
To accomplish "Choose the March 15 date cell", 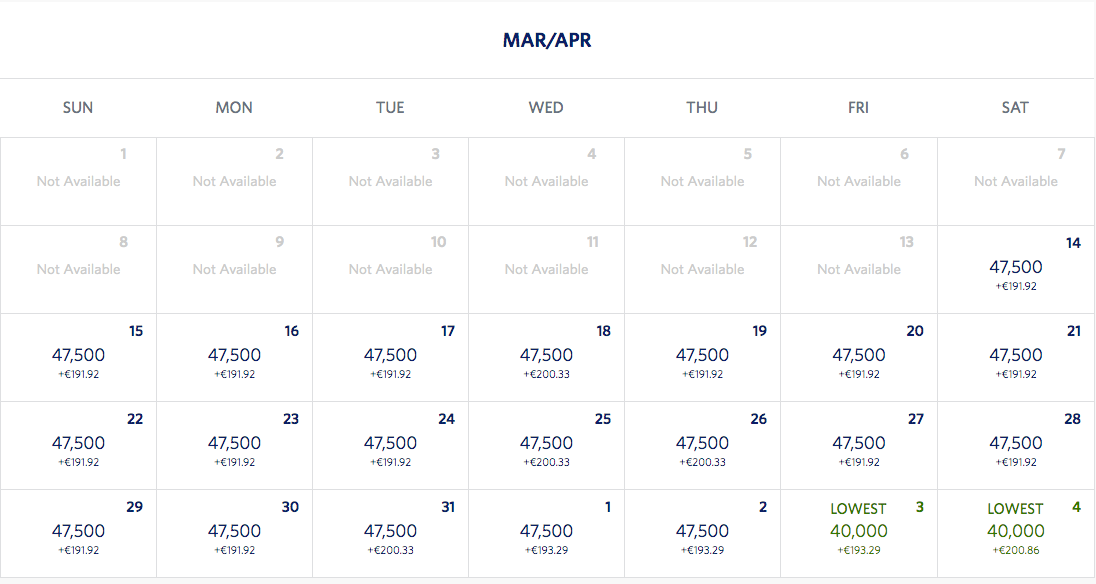I will [x=78, y=356].
